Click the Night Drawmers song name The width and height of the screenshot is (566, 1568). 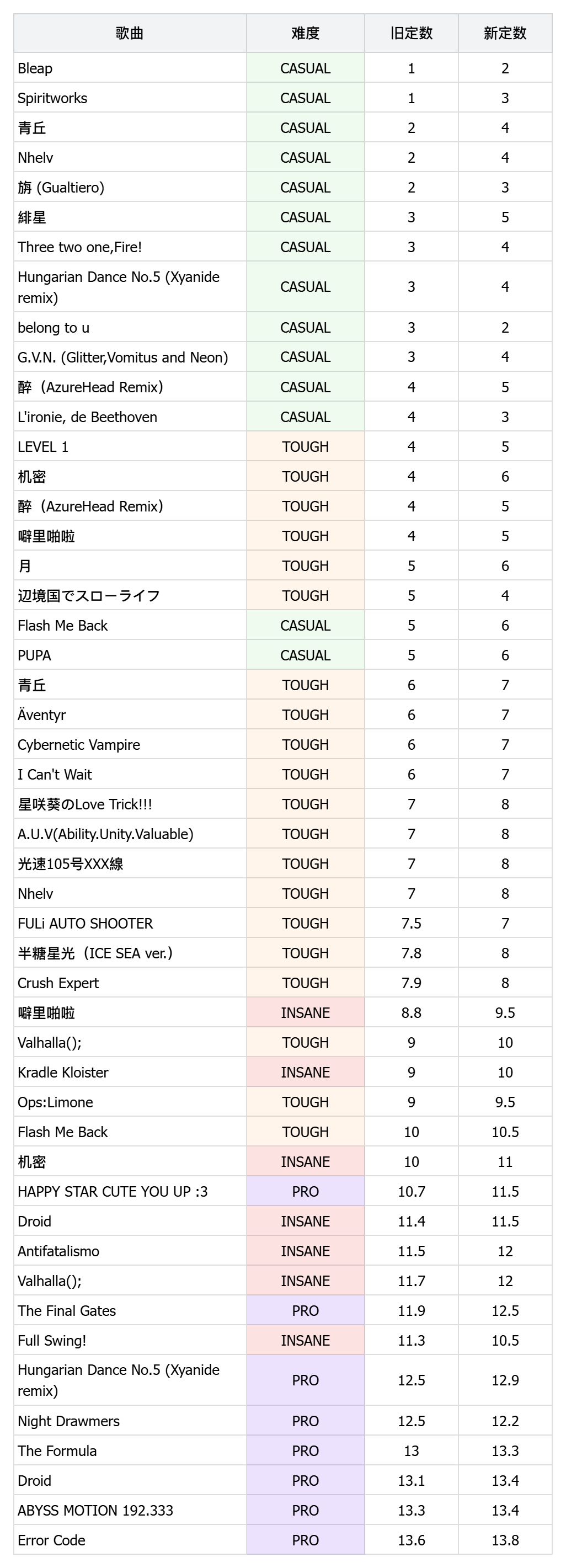tap(69, 1421)
